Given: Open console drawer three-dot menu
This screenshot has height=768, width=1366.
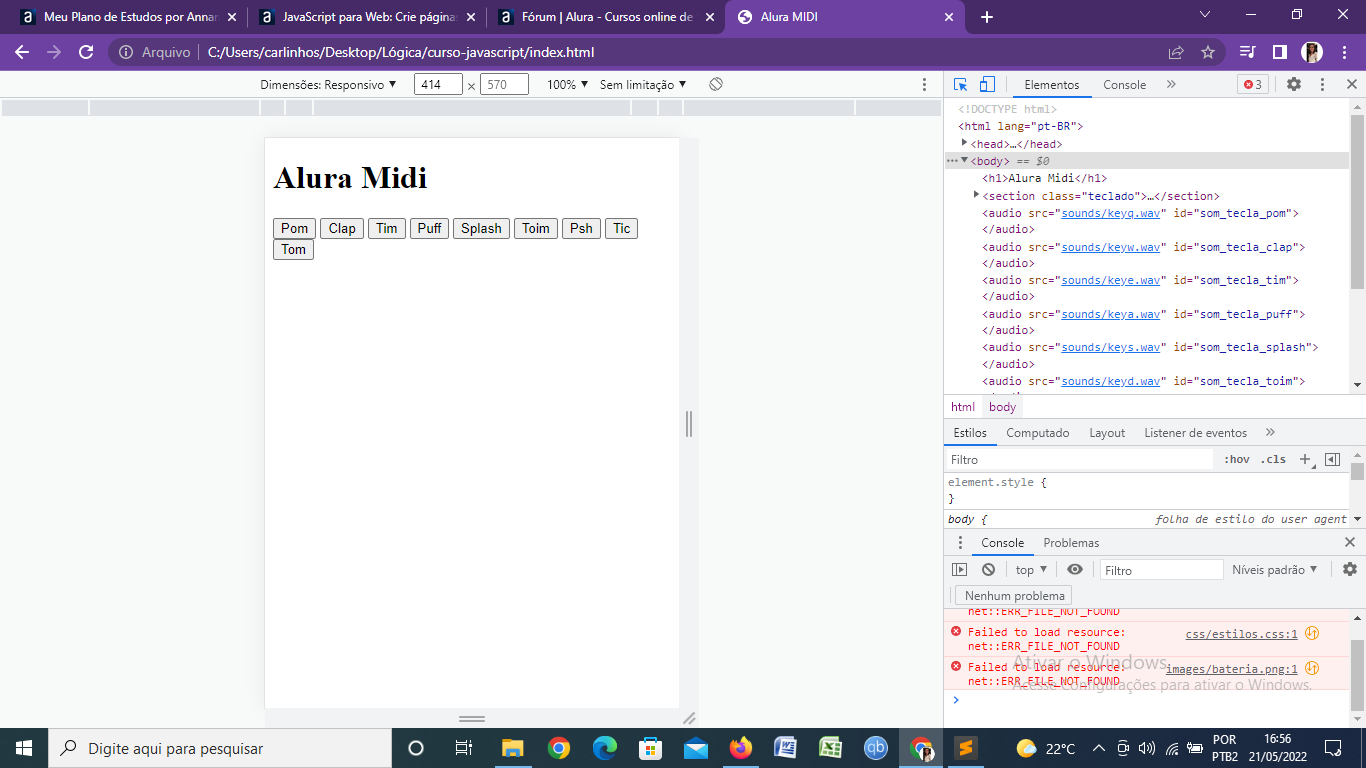Looking at the screenshot, I should click(960, 543).
